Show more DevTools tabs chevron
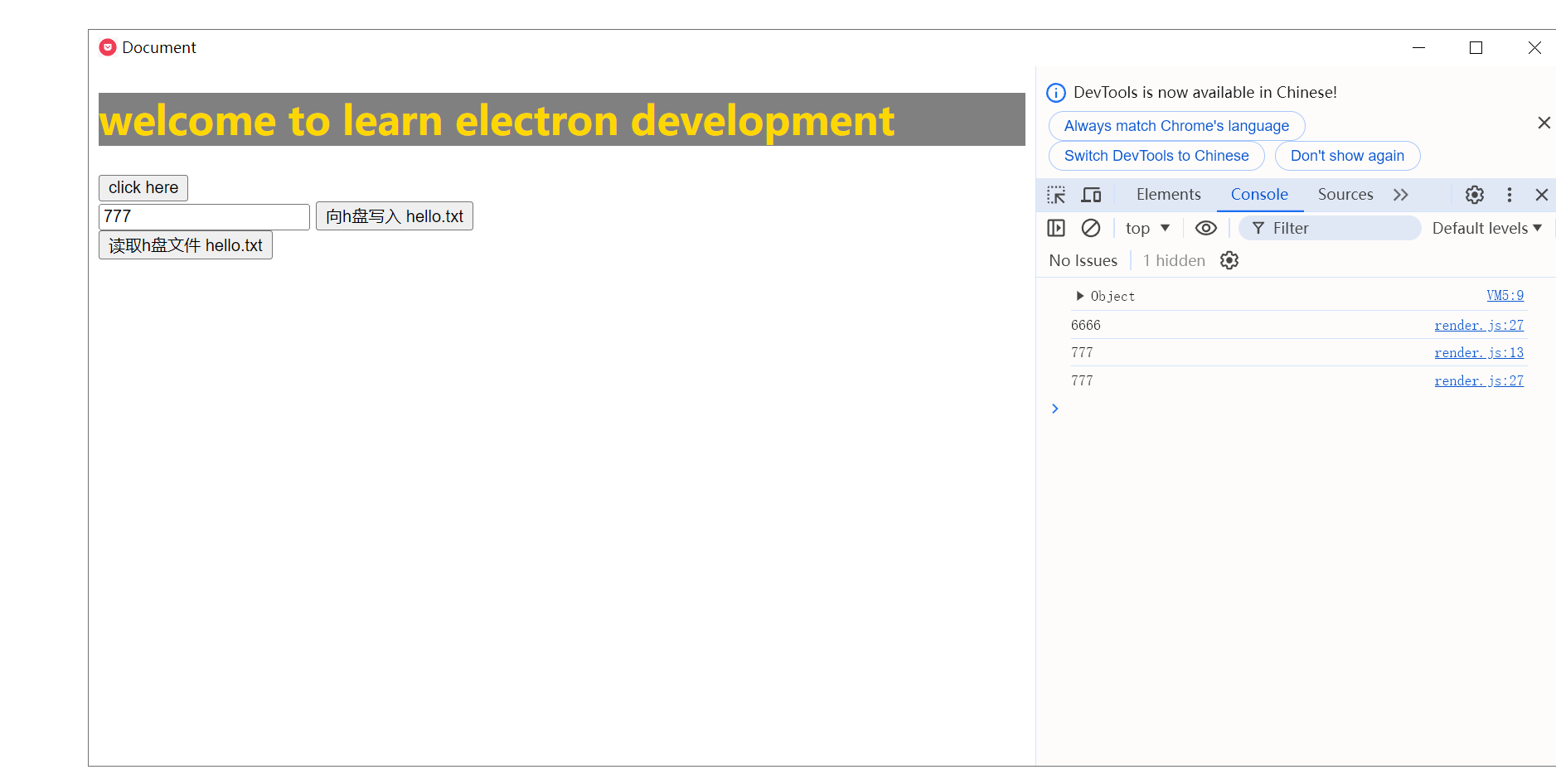This screenshot has width=1556, height=784. tap(1401, 195)
